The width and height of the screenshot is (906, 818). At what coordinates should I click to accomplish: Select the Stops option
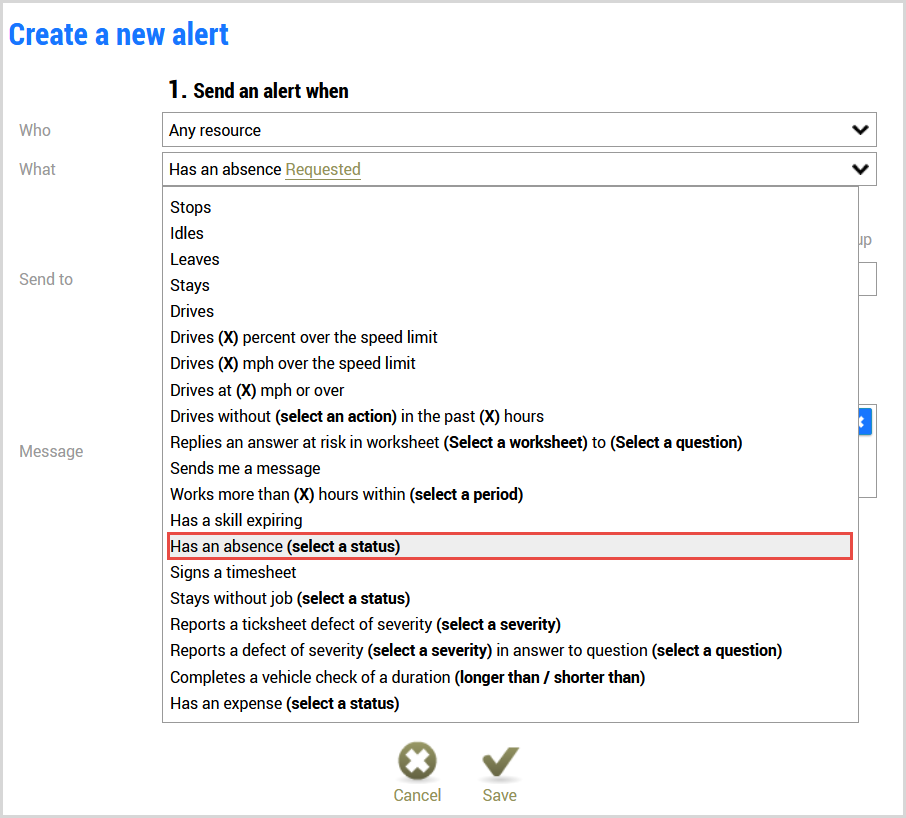tap(510, 207)
